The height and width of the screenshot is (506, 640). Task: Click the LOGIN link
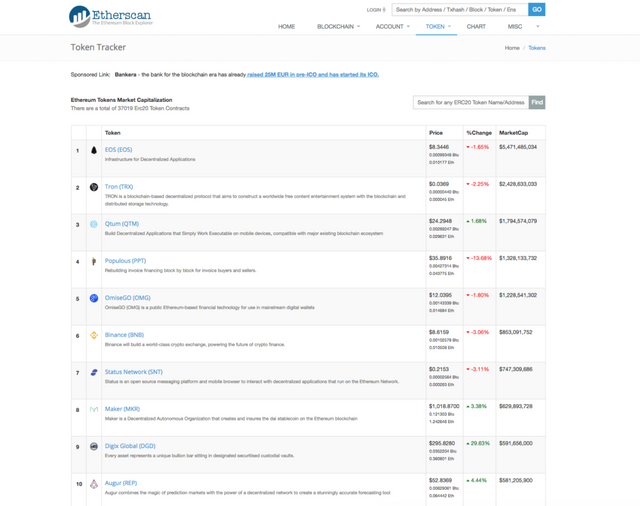pos(376,10)
